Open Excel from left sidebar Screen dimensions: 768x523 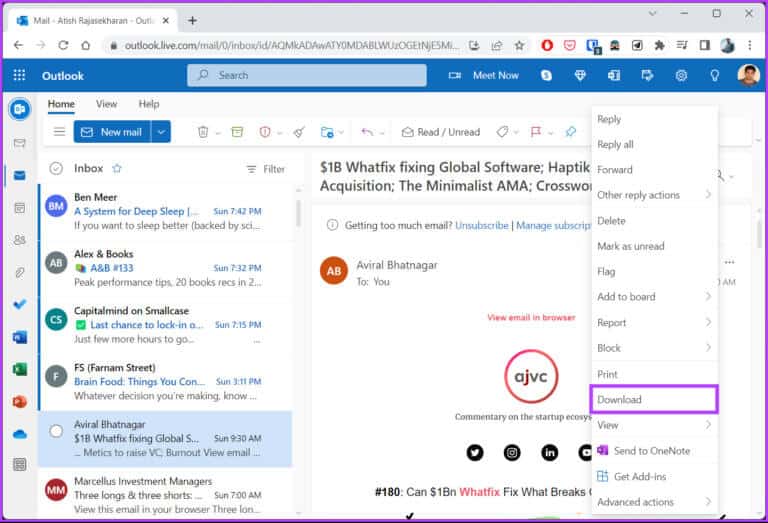click(x=20, y=369)
